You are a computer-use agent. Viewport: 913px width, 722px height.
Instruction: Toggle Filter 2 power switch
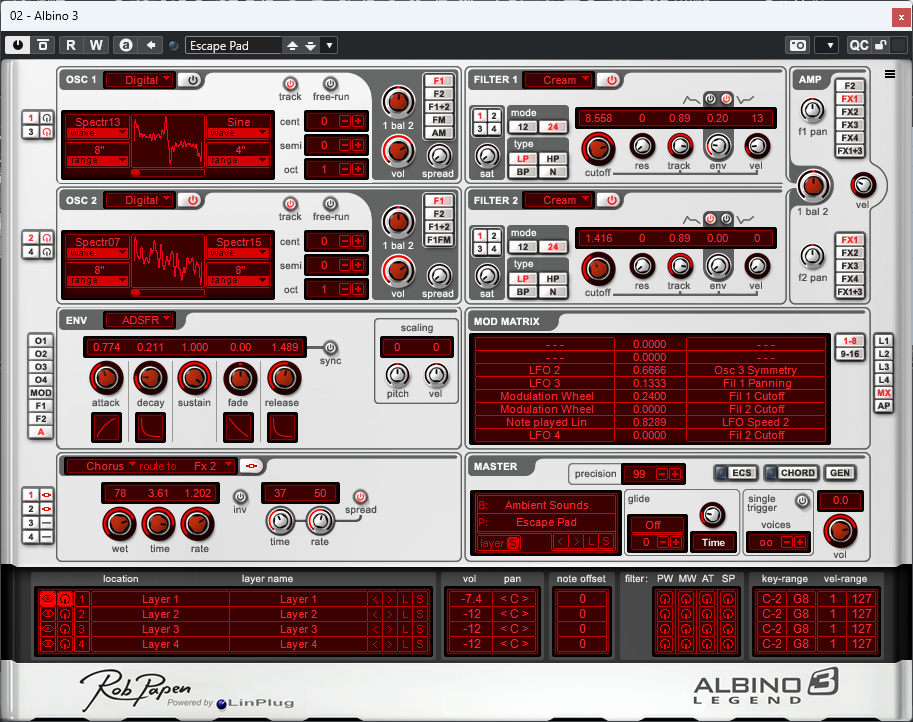click(611, 200)
